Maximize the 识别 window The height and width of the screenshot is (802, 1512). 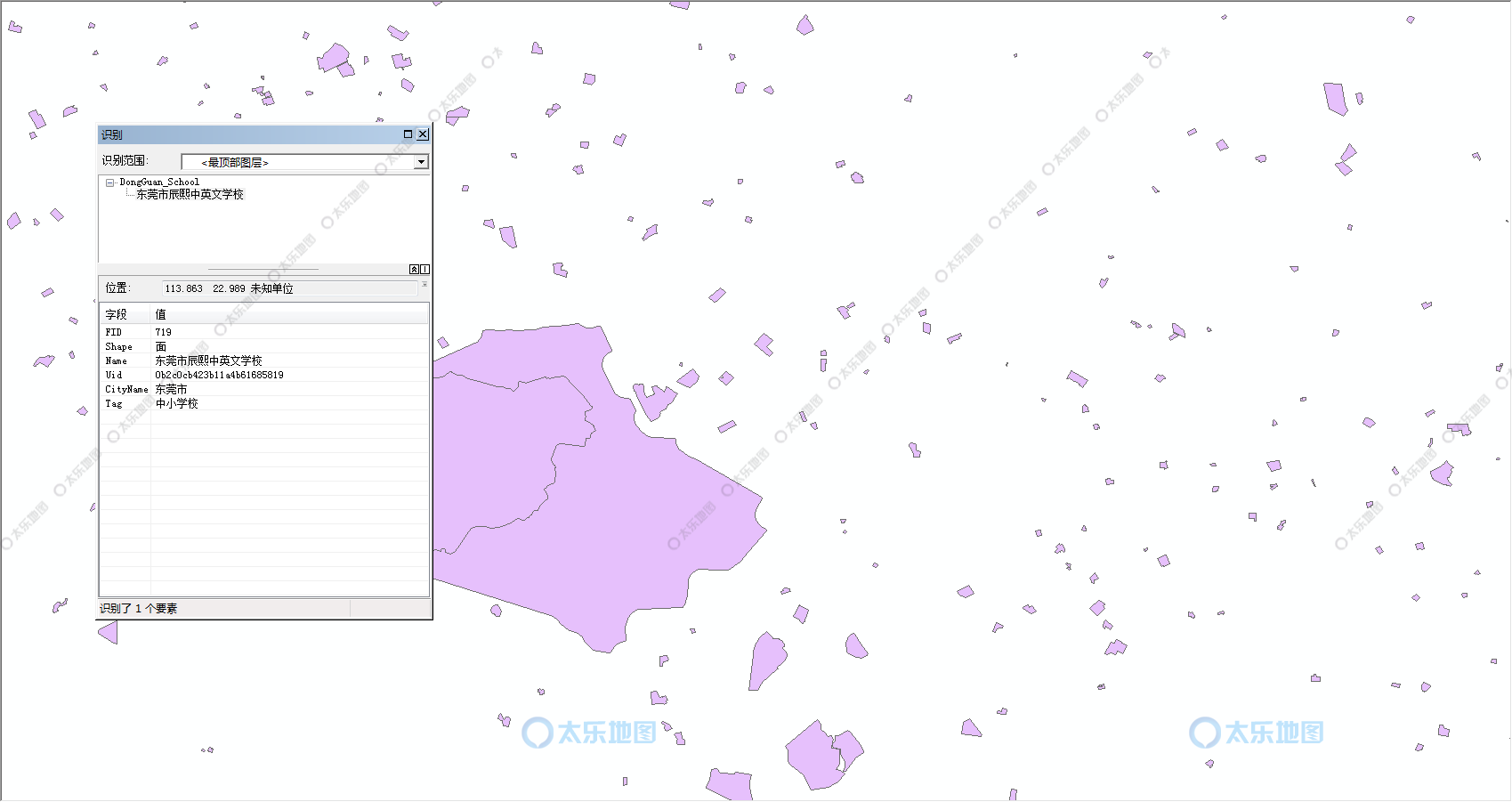408,134
